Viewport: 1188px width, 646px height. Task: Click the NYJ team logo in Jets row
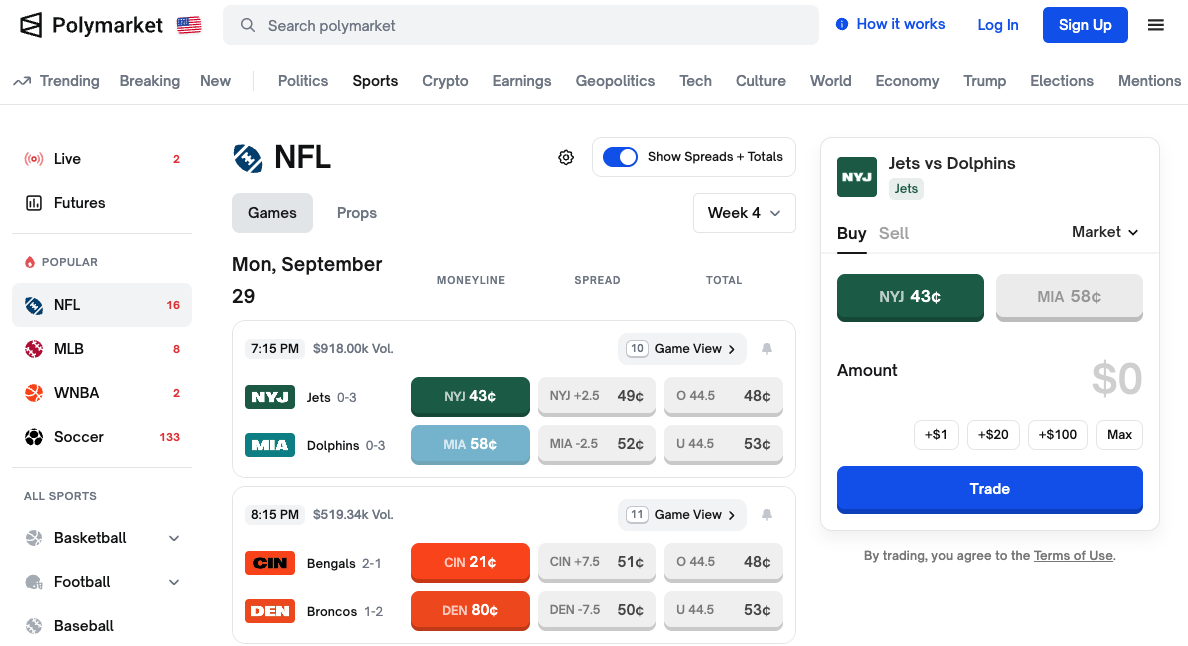click(x=270, y=397)
